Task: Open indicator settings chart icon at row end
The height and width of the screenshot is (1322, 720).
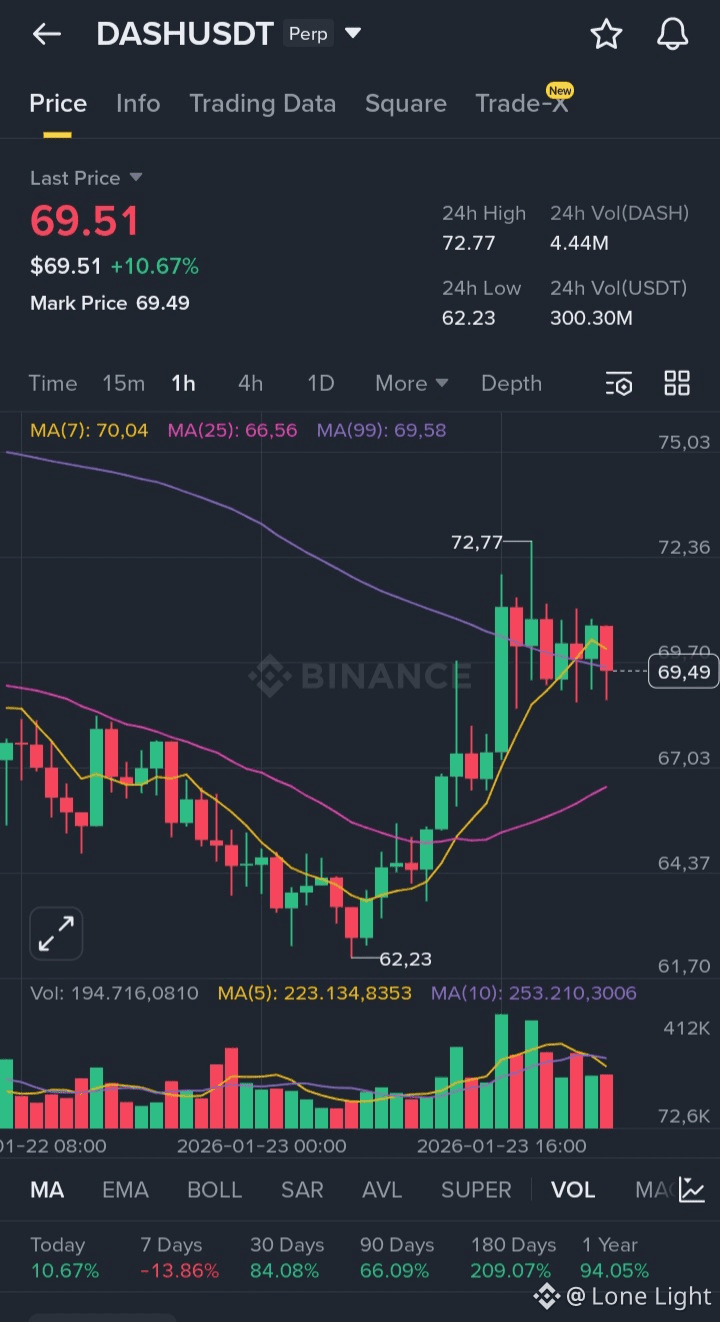Action: [x=692, y=1189]
